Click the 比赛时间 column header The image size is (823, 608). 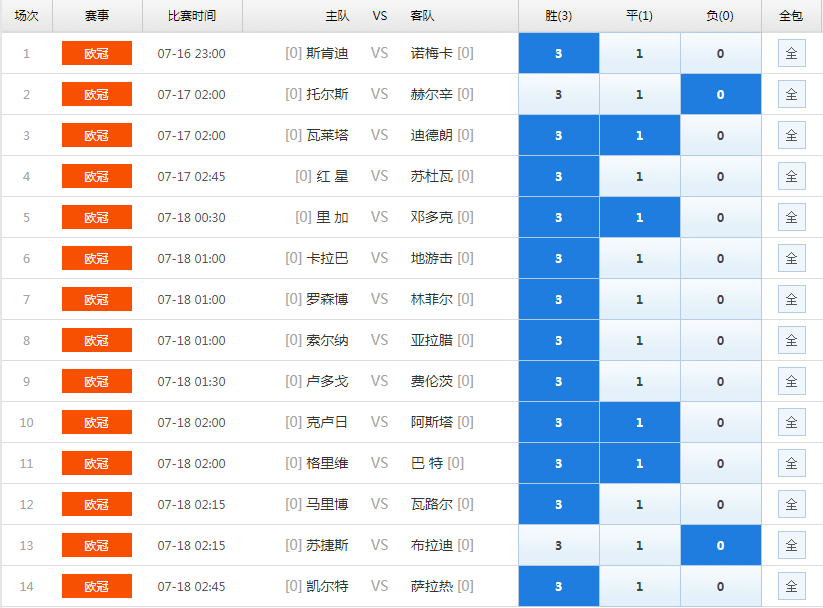click(x=192, y=16)
